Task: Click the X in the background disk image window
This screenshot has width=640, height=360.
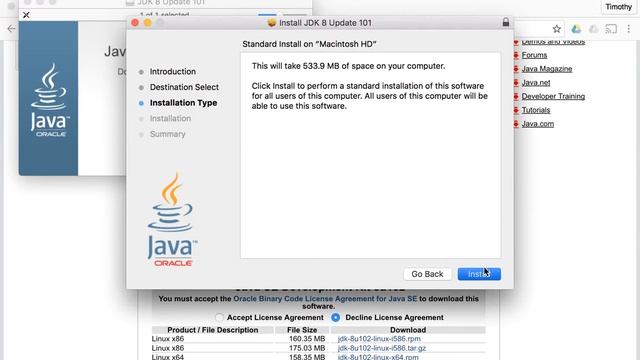Action: pyautogui.click(x=26, y=15)
